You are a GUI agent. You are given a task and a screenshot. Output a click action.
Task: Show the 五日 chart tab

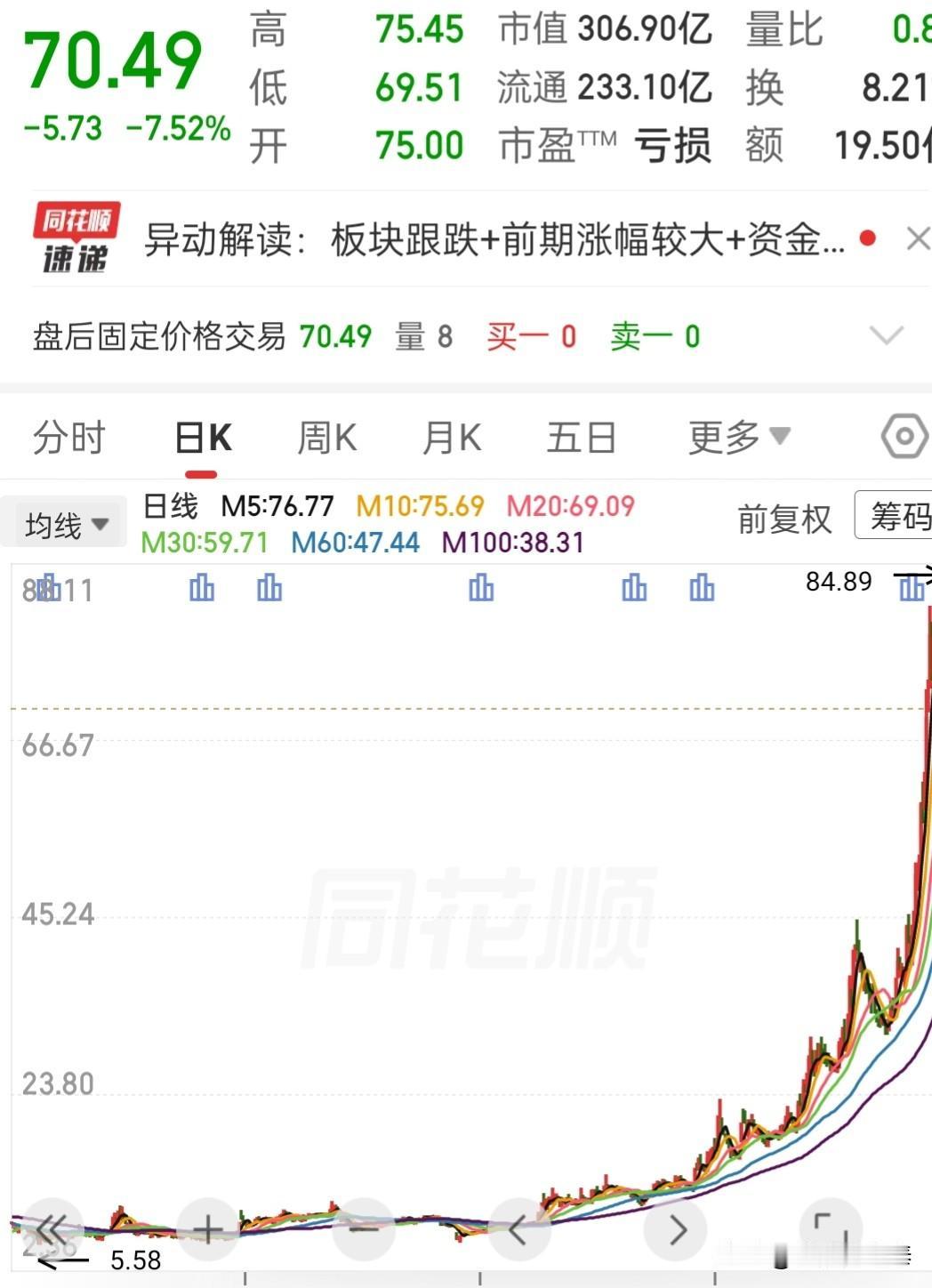(581, 437)
